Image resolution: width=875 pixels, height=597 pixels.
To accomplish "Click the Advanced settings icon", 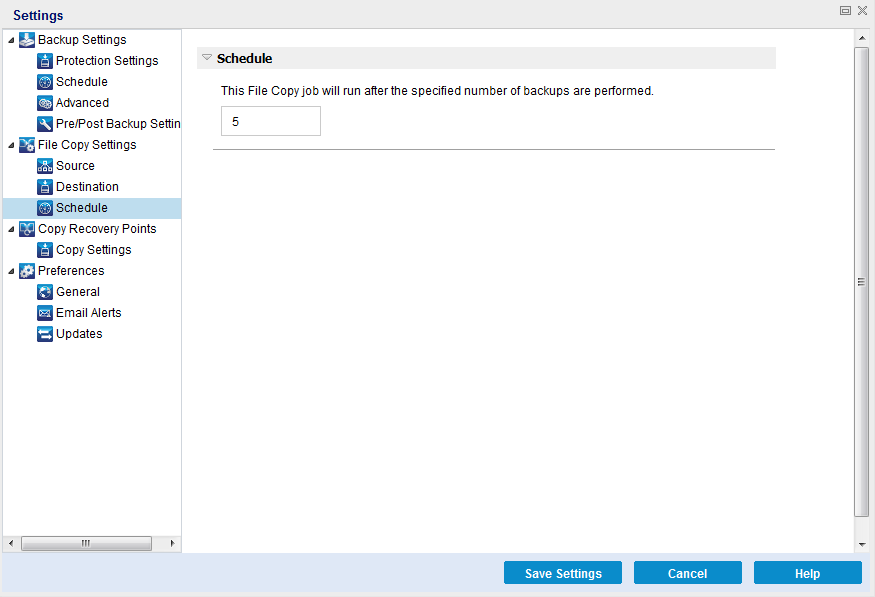I will [44, 102].
